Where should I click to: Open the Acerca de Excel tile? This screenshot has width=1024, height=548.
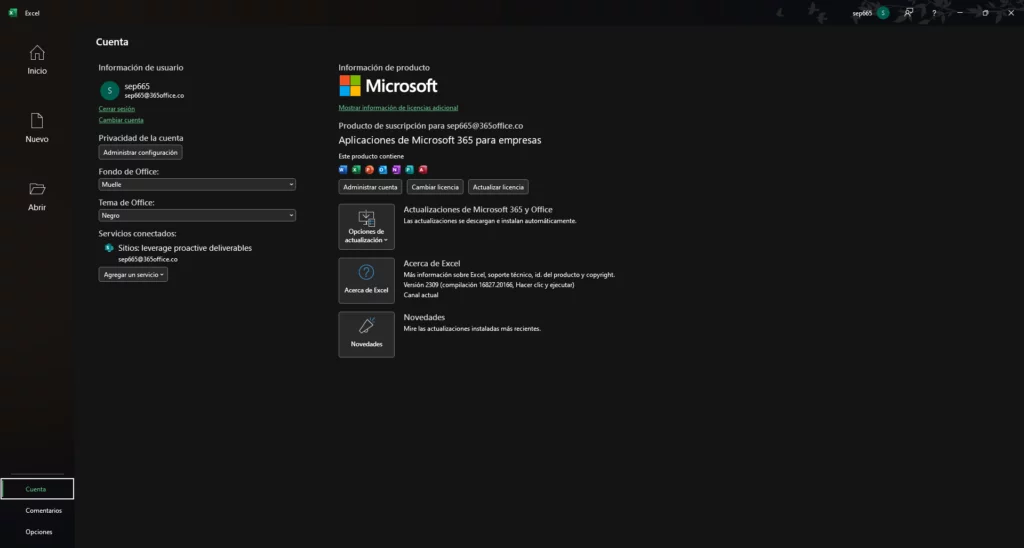pos(366,280)
